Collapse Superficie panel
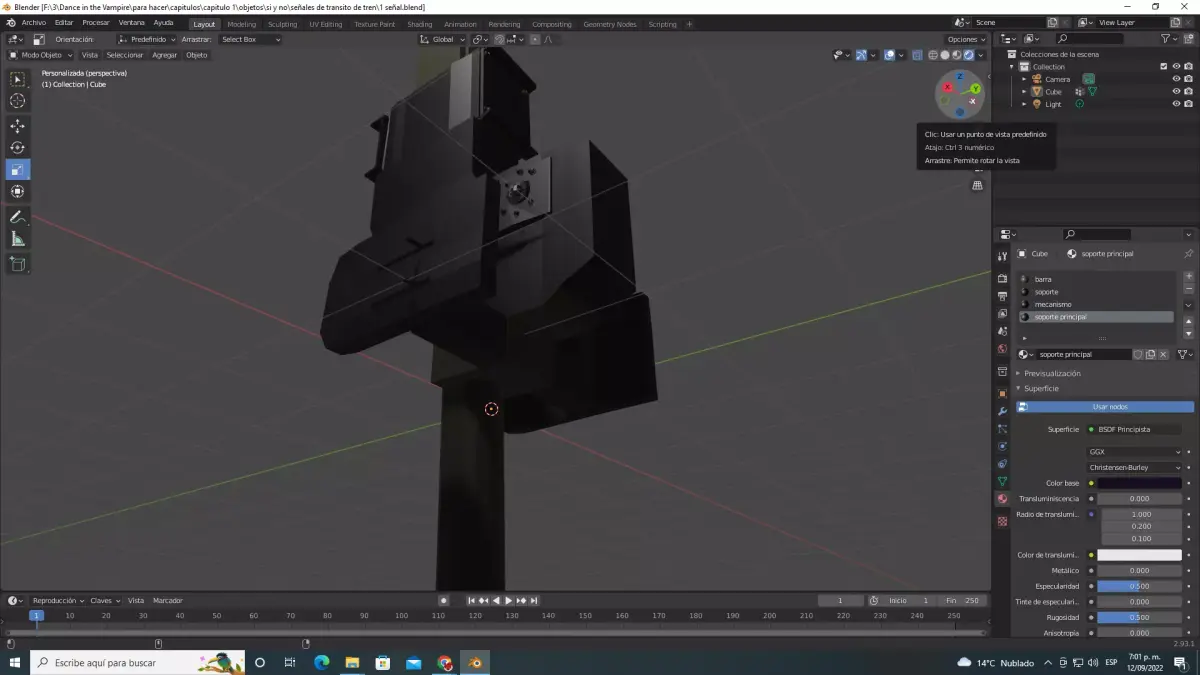 tap(1040, 388)
